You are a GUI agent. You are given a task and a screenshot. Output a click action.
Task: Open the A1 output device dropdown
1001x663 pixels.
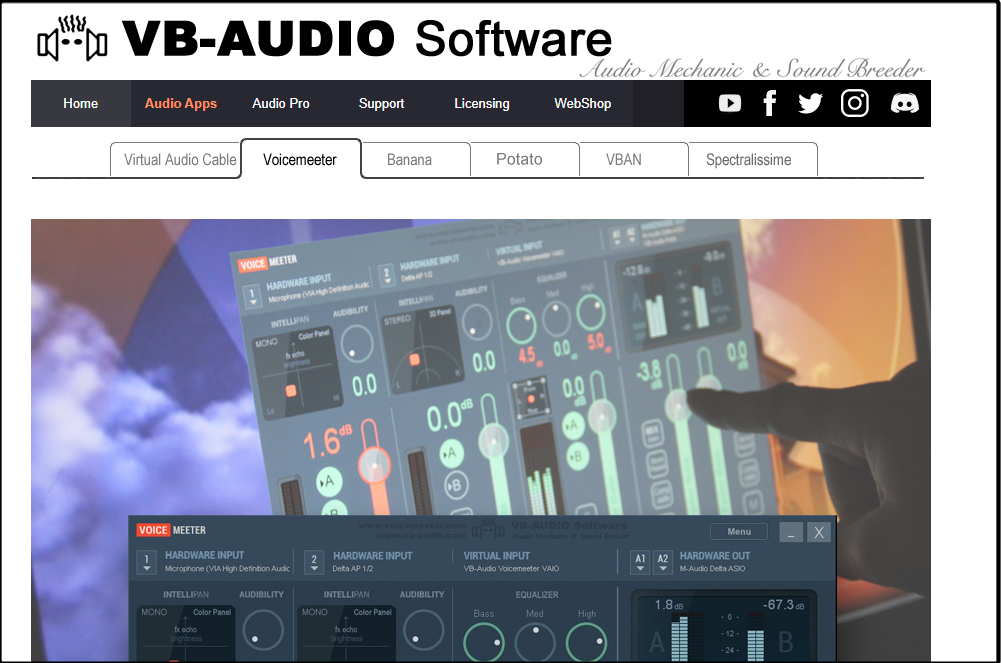coord(640,562)
